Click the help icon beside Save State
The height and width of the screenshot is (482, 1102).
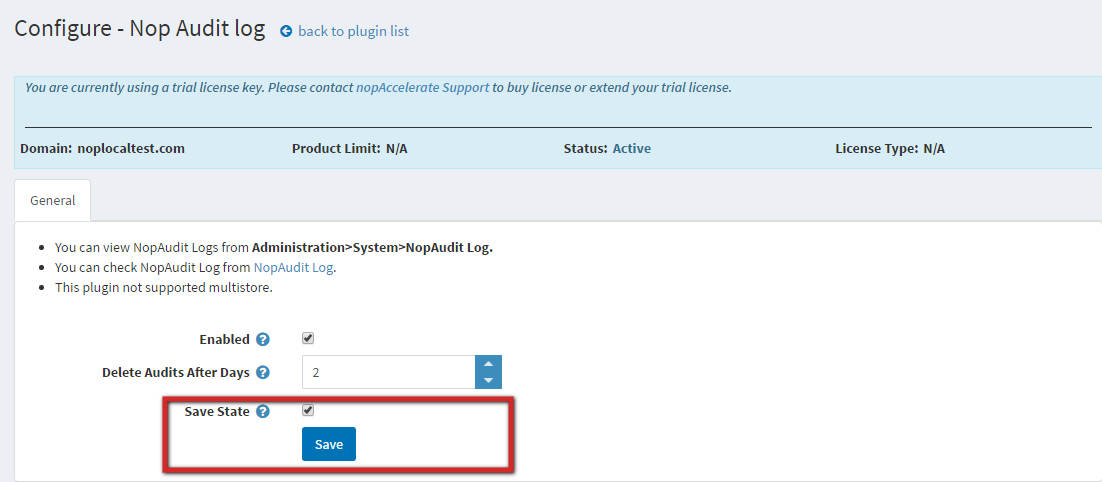point(263,411)
